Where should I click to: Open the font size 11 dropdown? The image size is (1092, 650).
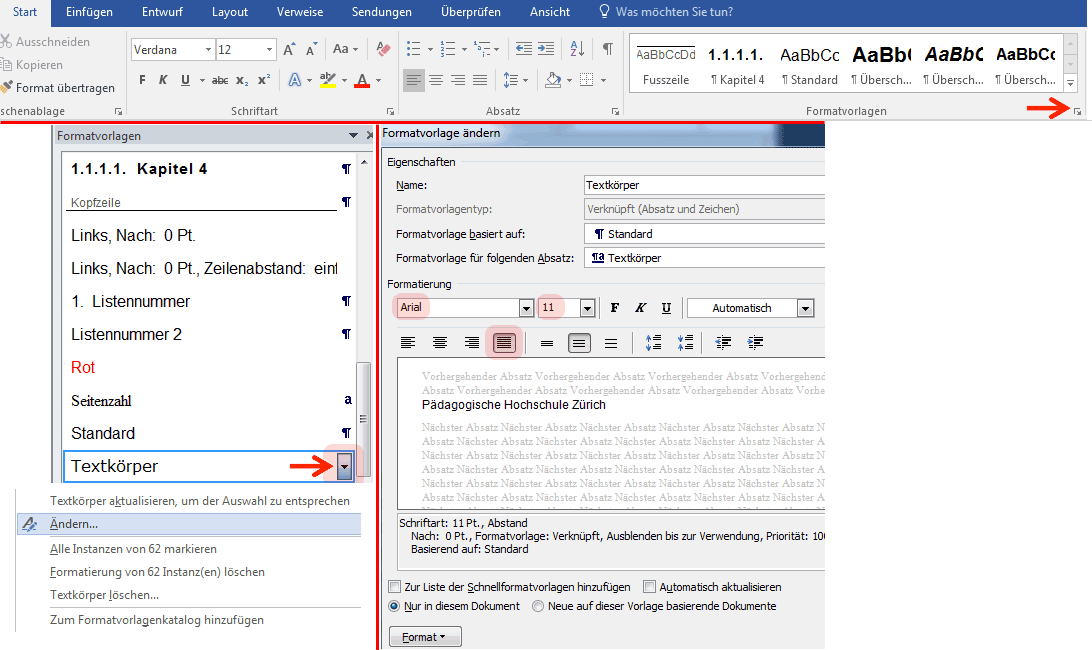tap(587, 308)
